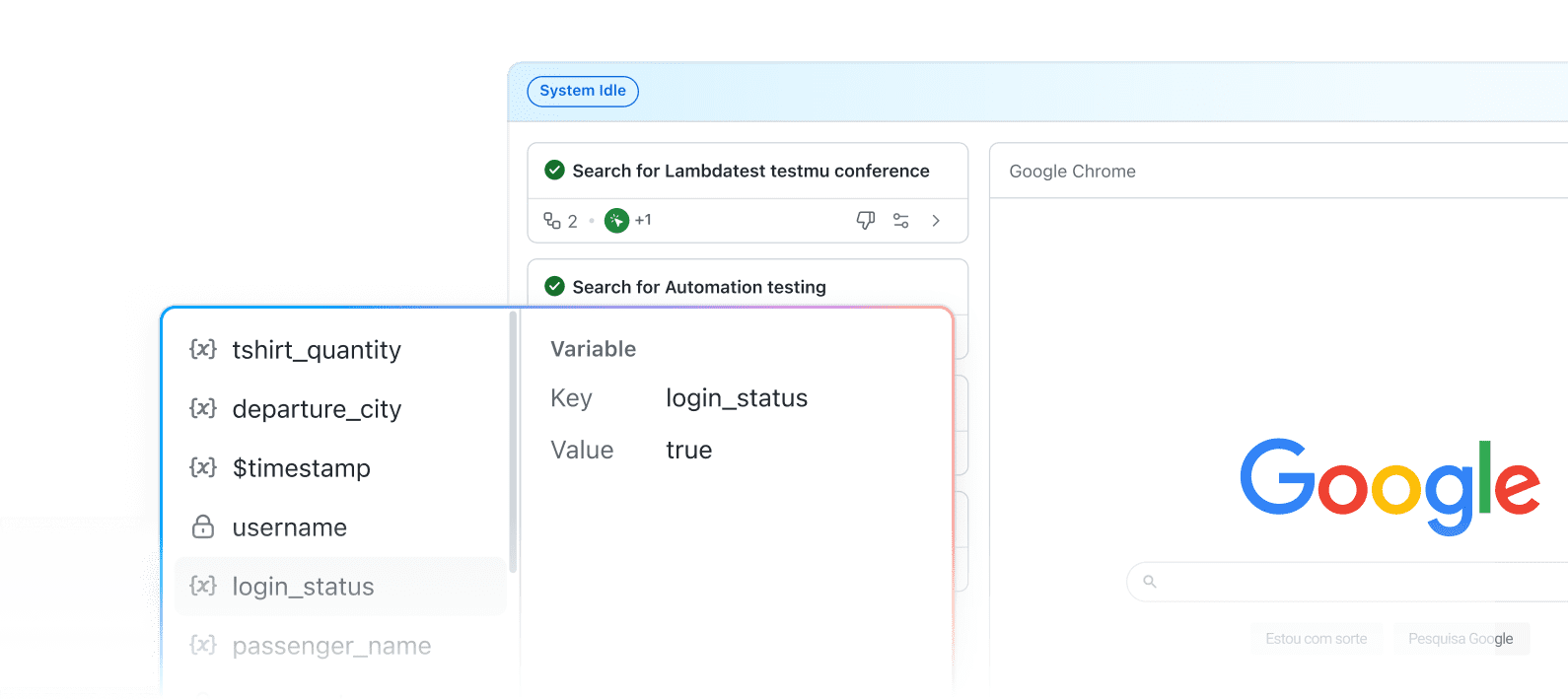1568x700 pixels.
Task: Pick passenger_name in the variable list
Action: pyautogui.click(x=331, y=646)
